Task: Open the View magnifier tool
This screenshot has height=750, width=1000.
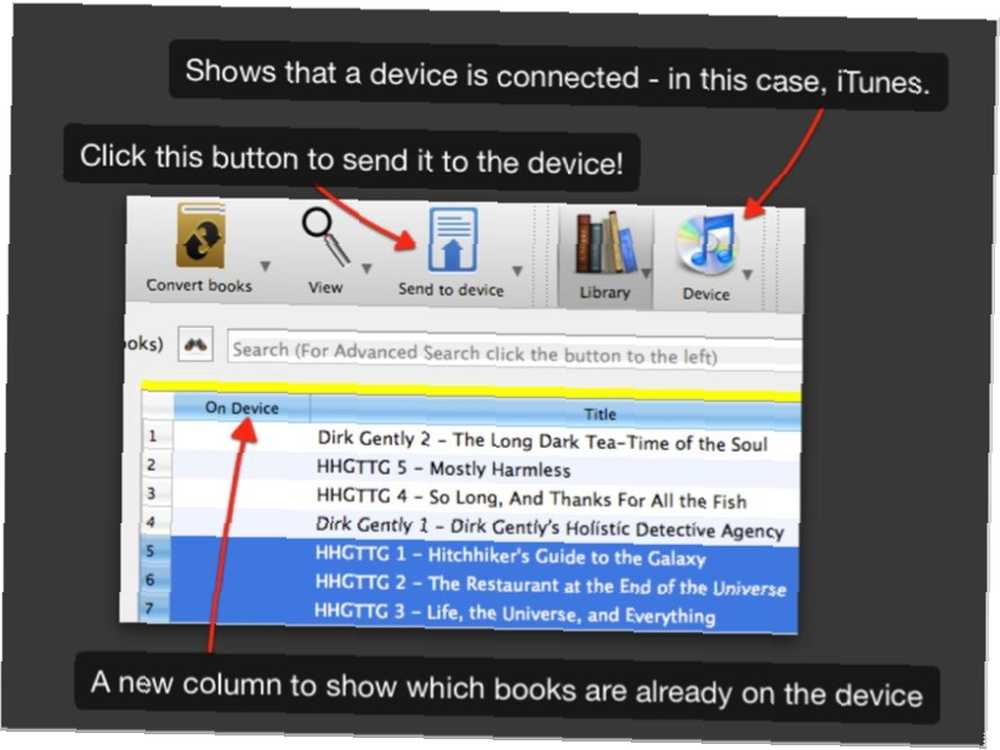Action: click(x=327, y=238)
